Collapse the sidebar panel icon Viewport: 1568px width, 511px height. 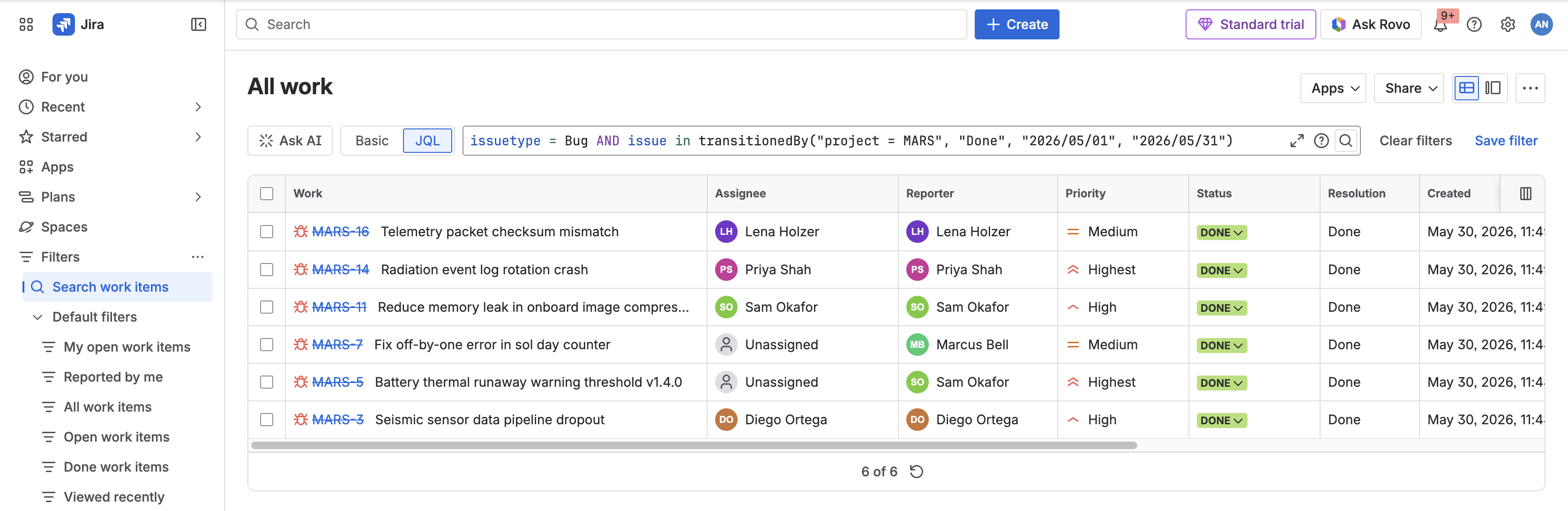click(198, 24)
